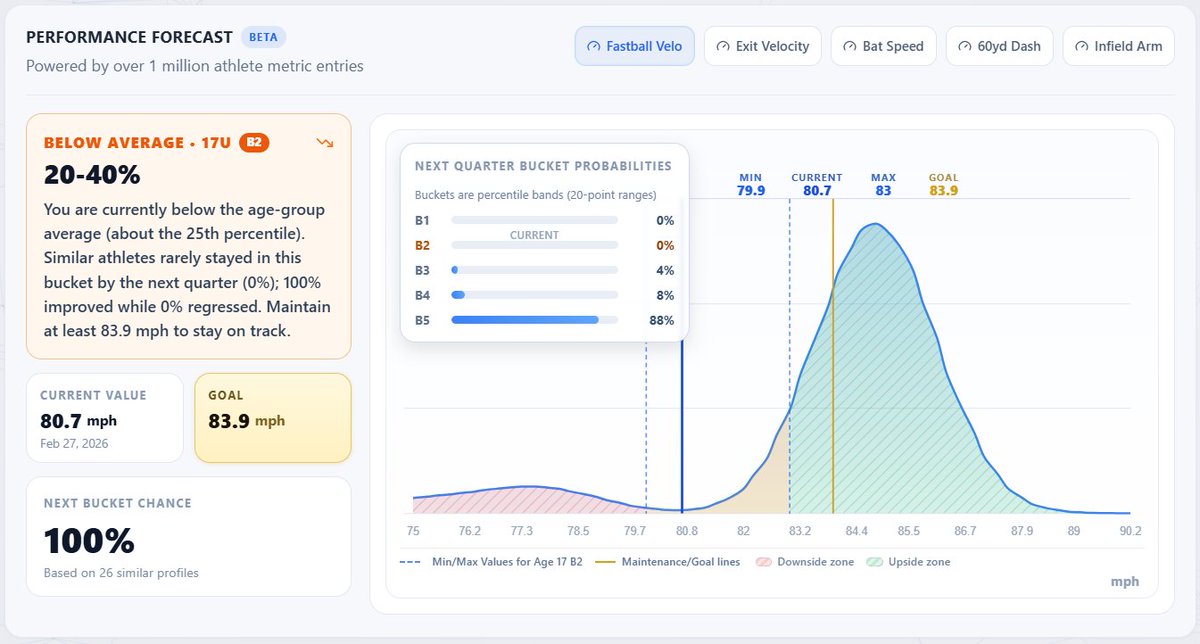Click the Downside zone legend label
This screenshot has width=1200, height=644.
click(x=815, y=562)
